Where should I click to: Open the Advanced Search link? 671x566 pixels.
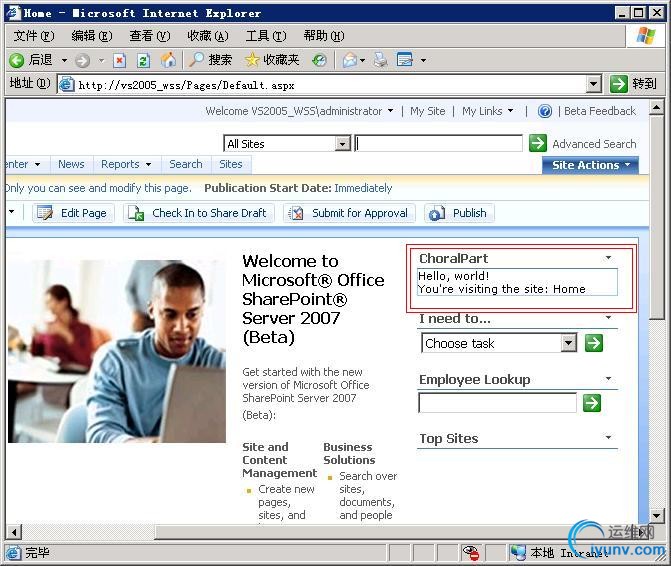594,144
